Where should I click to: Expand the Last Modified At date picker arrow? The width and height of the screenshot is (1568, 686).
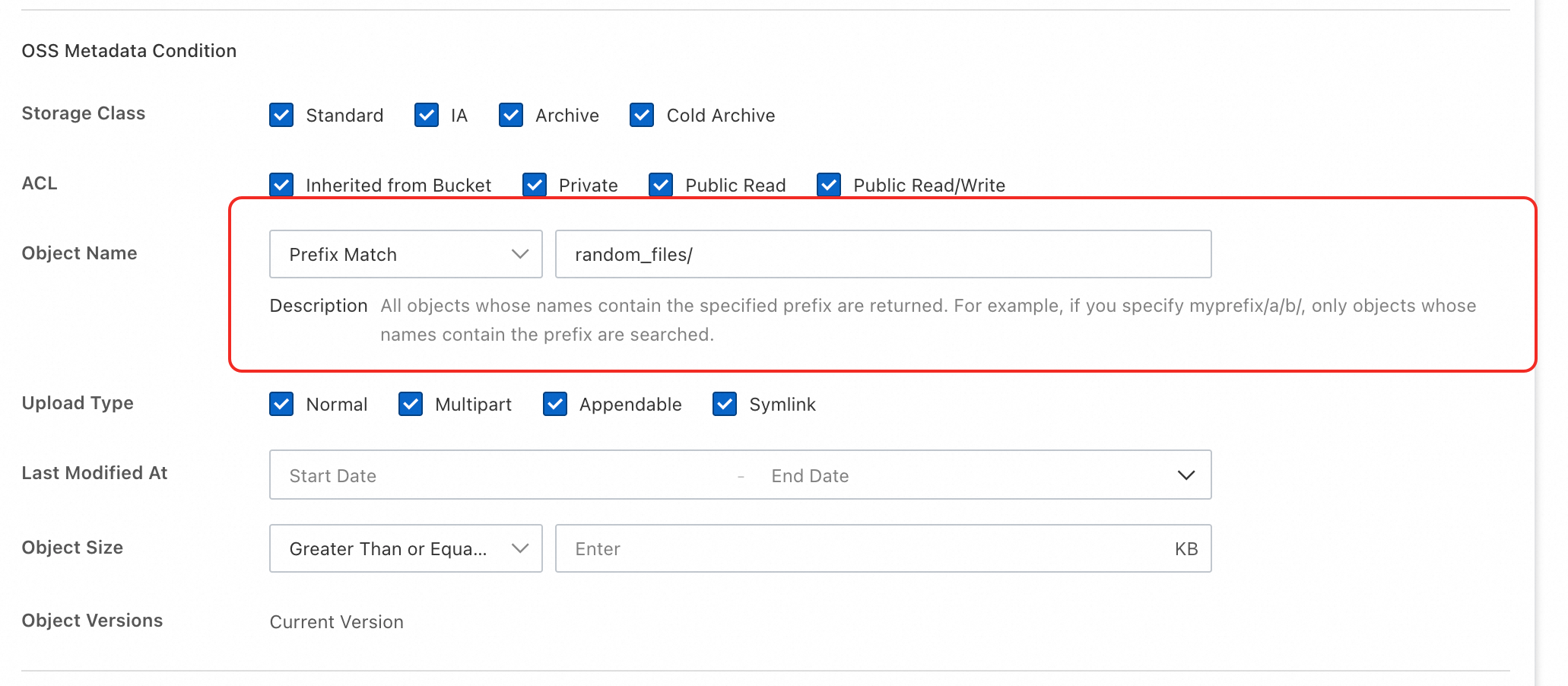[1186, 475]
